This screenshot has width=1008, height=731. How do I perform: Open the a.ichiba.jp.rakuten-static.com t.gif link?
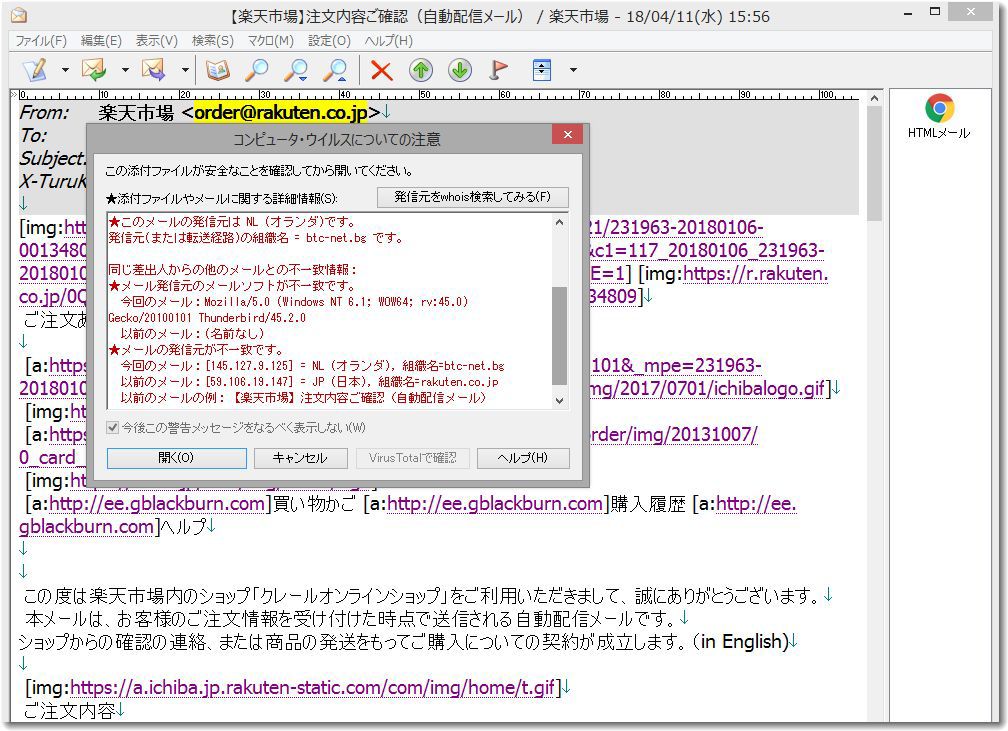[x=312, y=688]
